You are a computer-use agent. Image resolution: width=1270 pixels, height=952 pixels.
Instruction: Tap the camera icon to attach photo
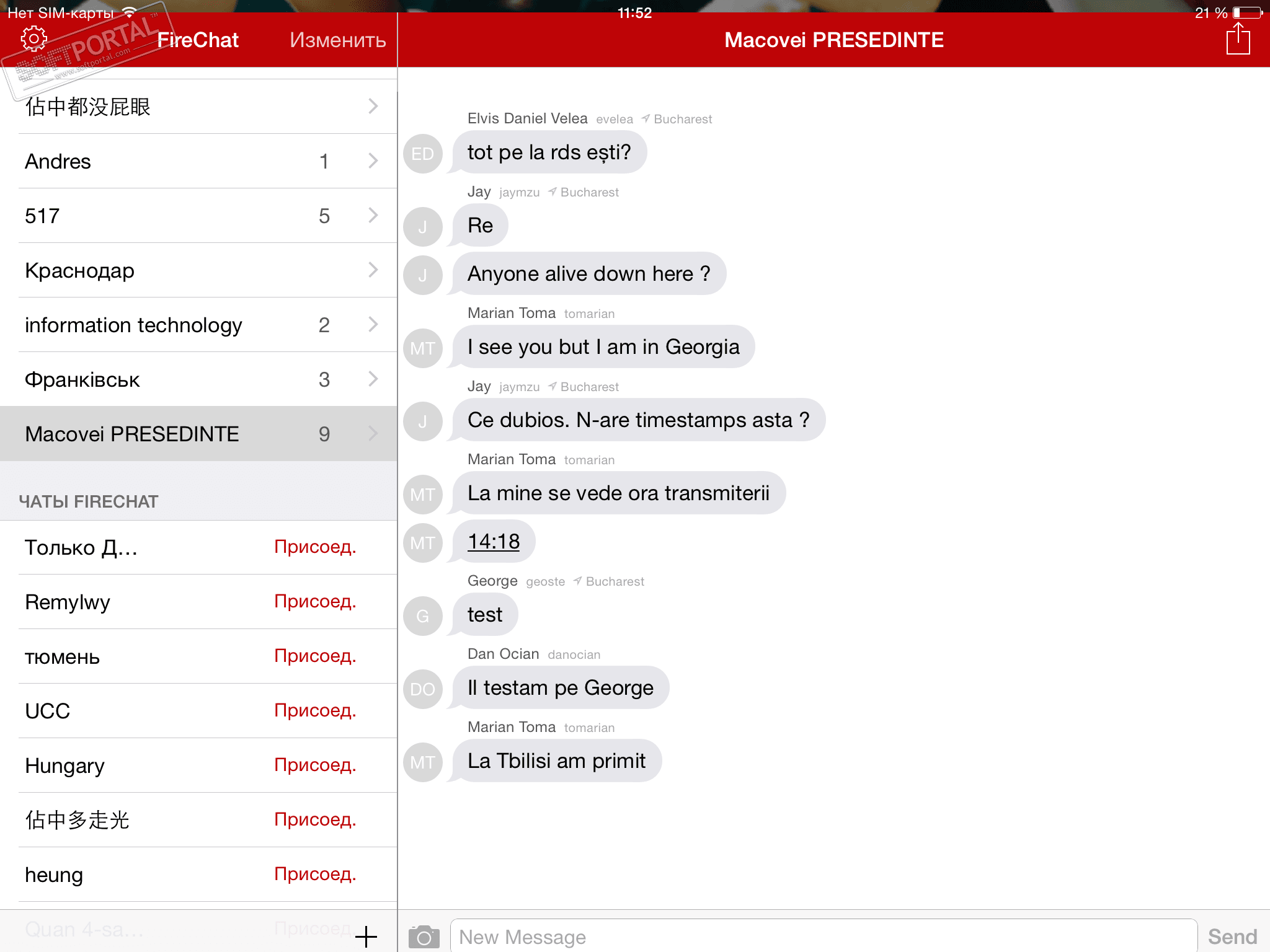[424, 937]
